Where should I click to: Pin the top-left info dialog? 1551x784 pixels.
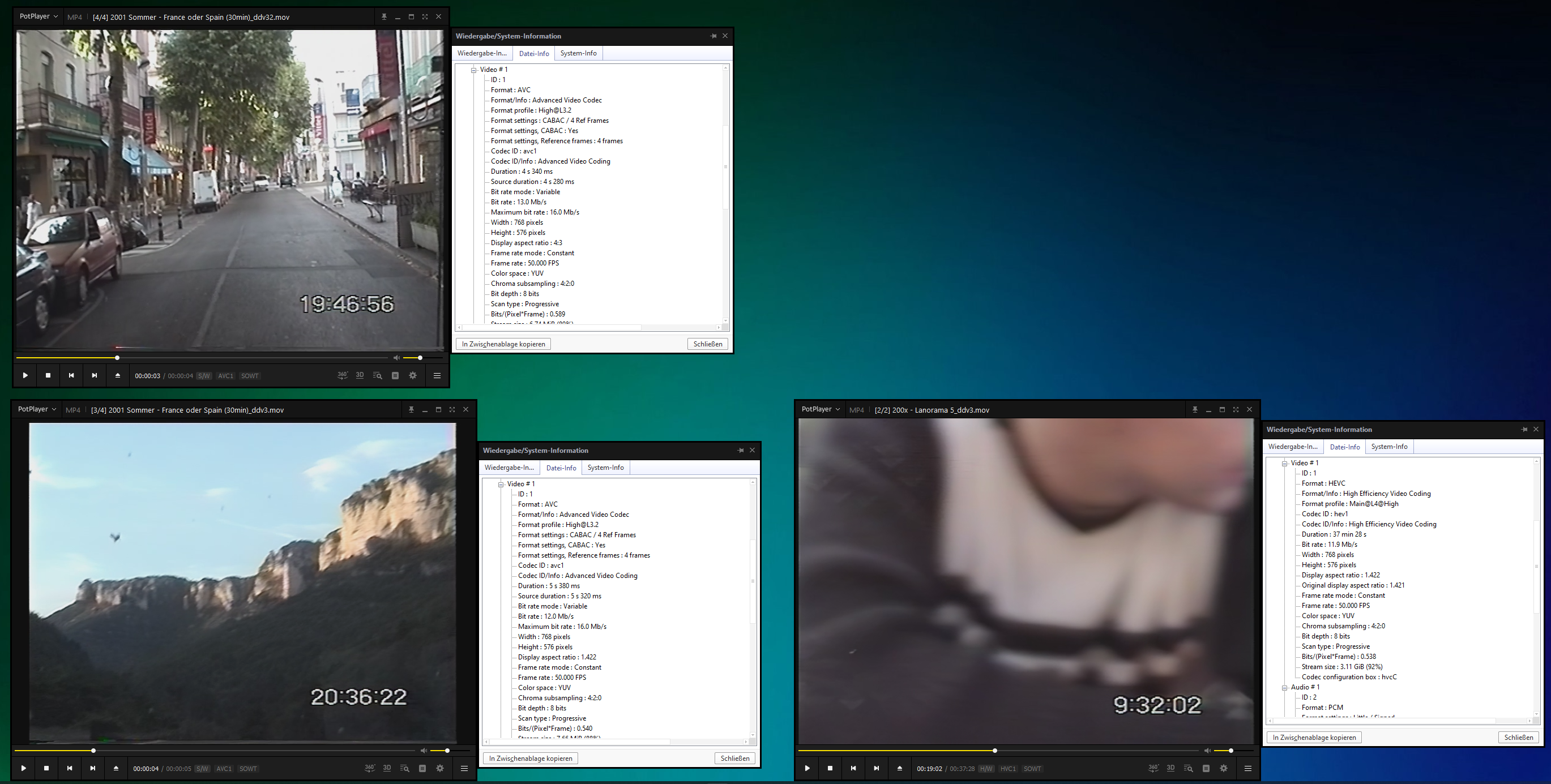click(x=713, y=36)
